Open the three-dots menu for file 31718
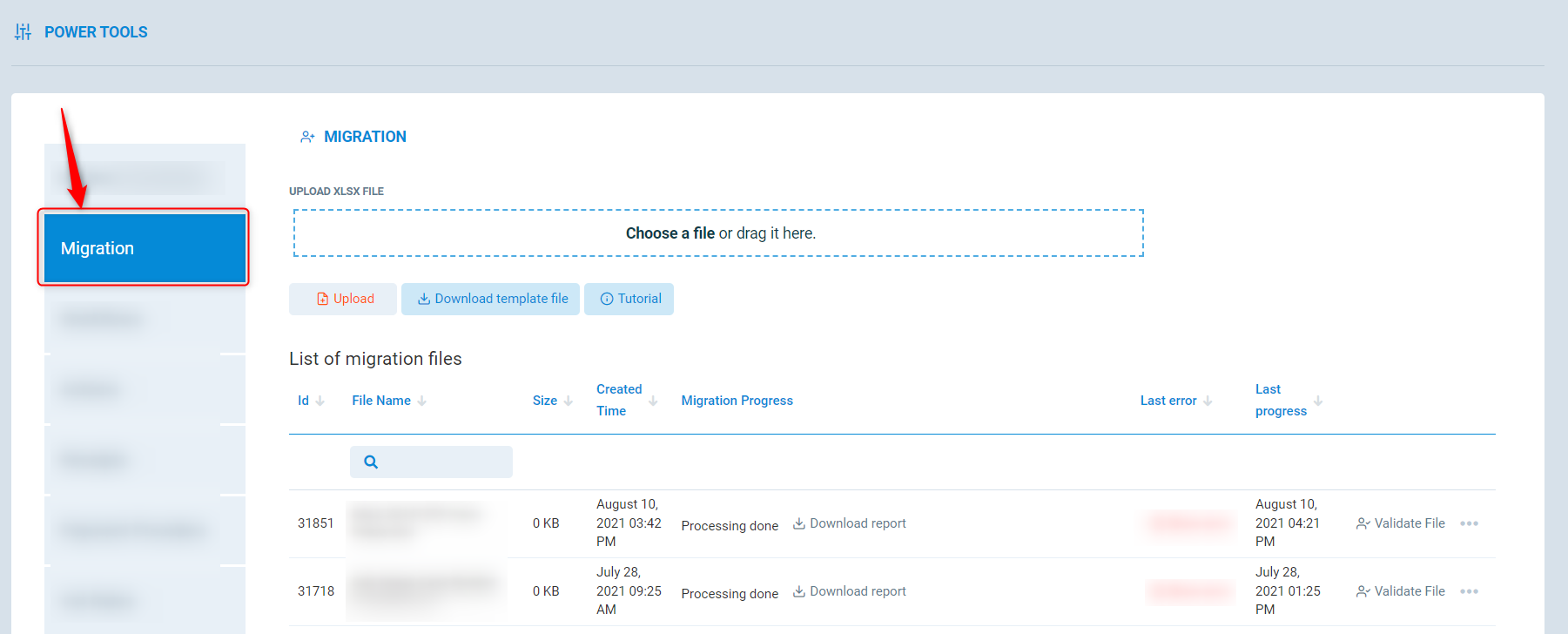 pyautogui.click(x=1469, y=591)
